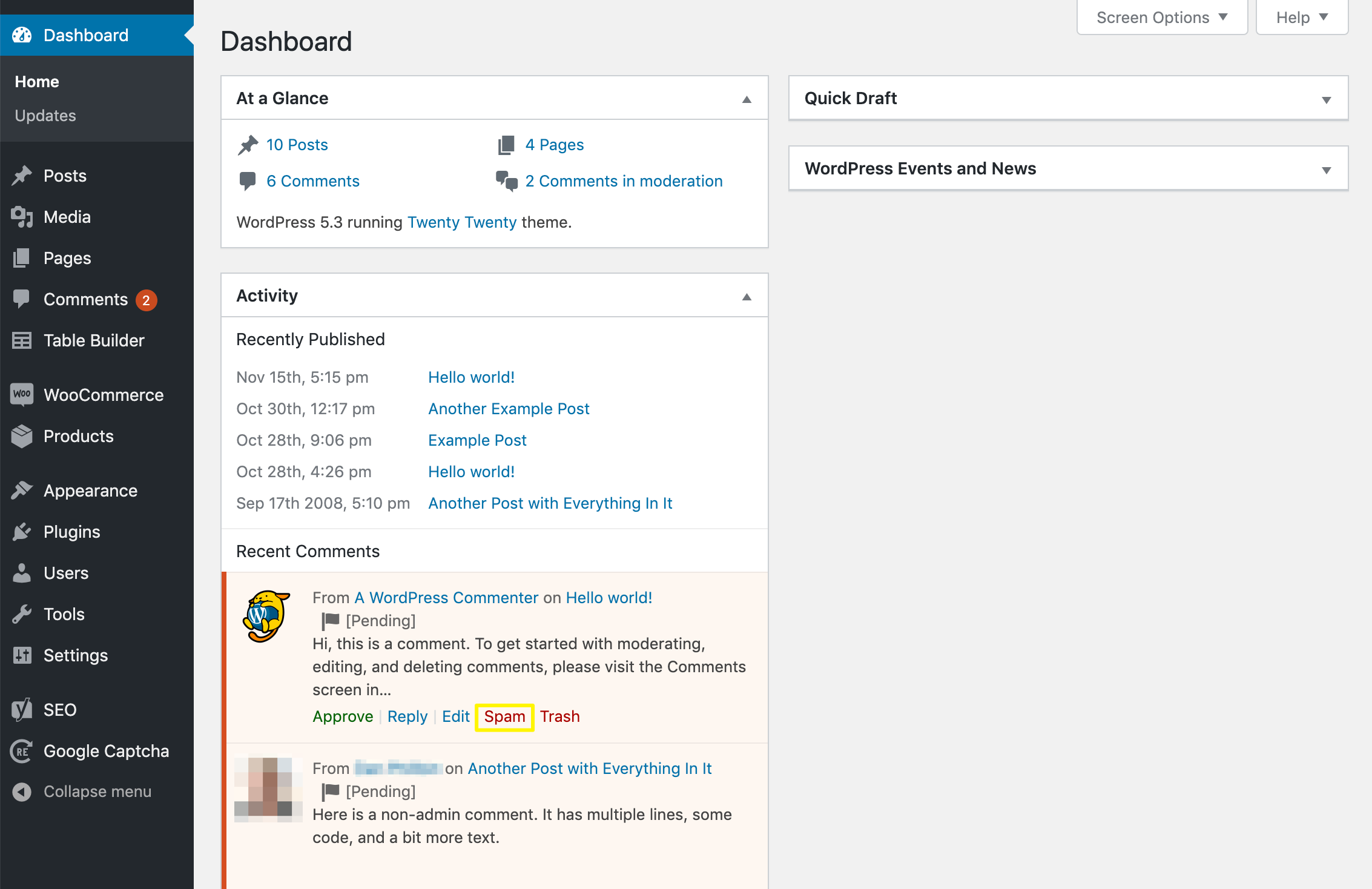Open the Hello world! link in first comment
Viewport: 1372px width, 889px height.
(x=609, y=598)
